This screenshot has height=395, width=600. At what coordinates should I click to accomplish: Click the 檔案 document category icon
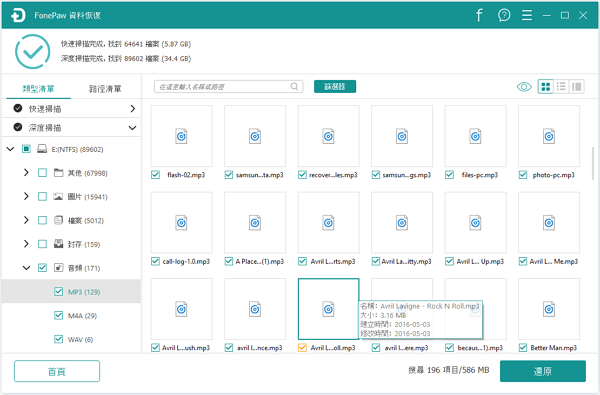(58, 220)
